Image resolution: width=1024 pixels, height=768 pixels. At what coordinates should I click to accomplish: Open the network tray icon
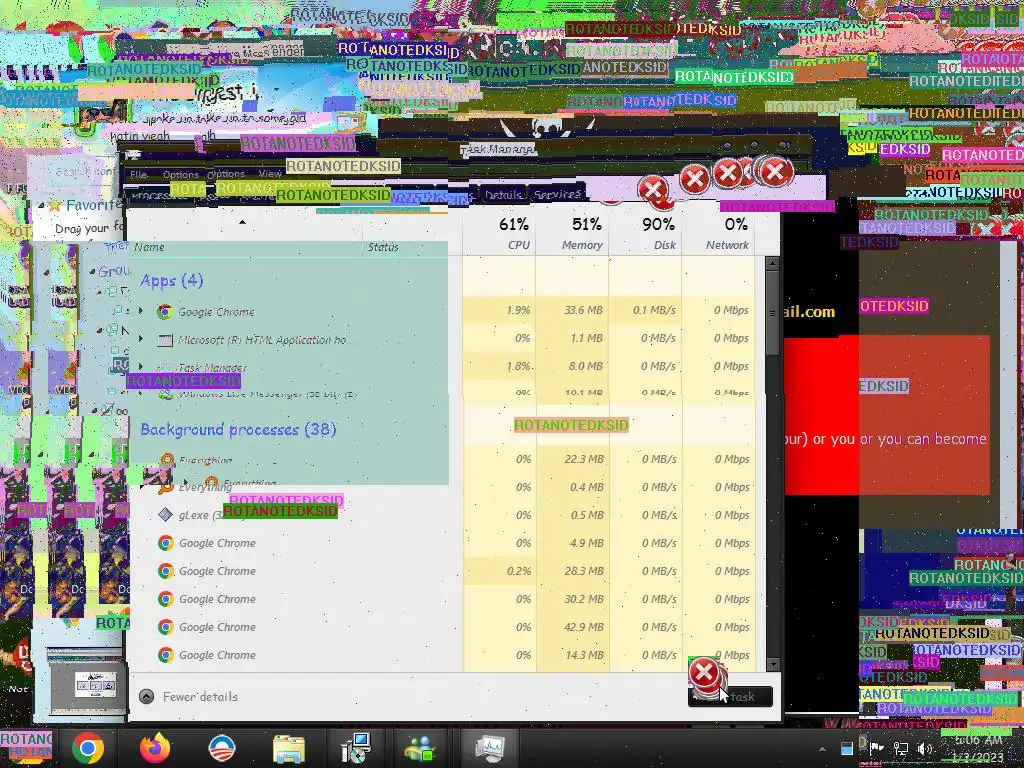coord(901,748)
